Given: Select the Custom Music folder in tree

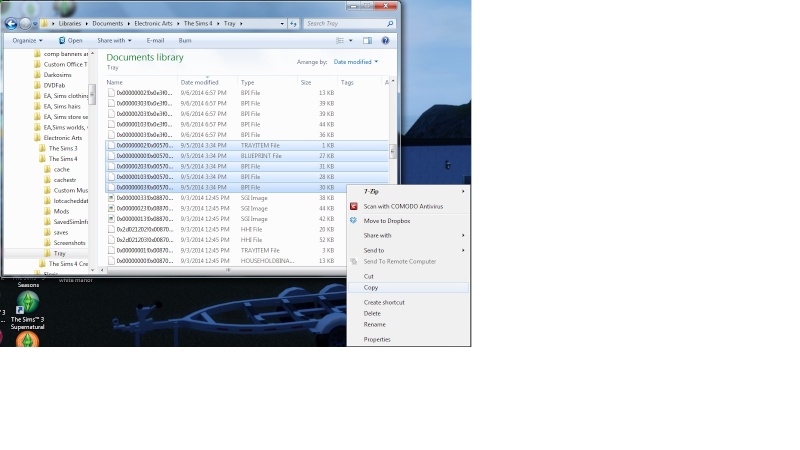Looking at the screenshot, I should click(70, 190).
